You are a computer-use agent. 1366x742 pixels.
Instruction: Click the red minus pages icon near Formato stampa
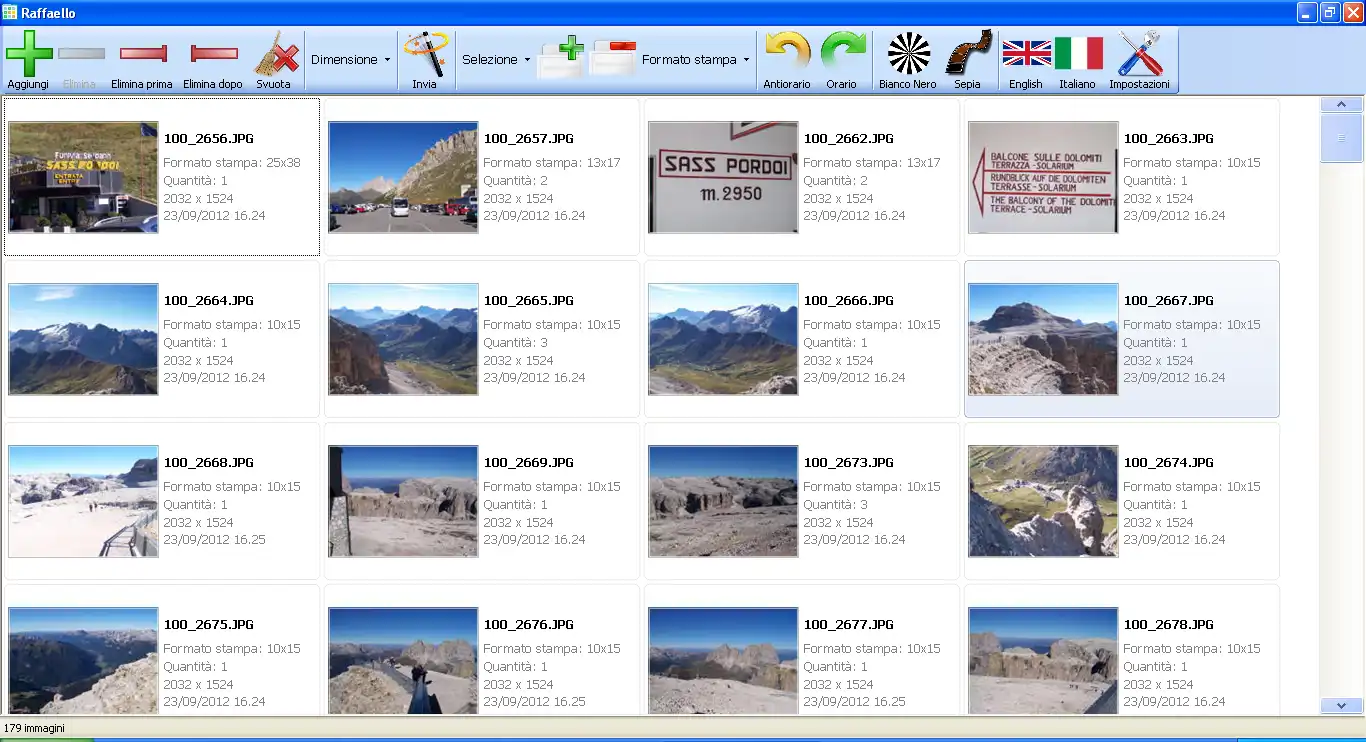tap(612, 59)
